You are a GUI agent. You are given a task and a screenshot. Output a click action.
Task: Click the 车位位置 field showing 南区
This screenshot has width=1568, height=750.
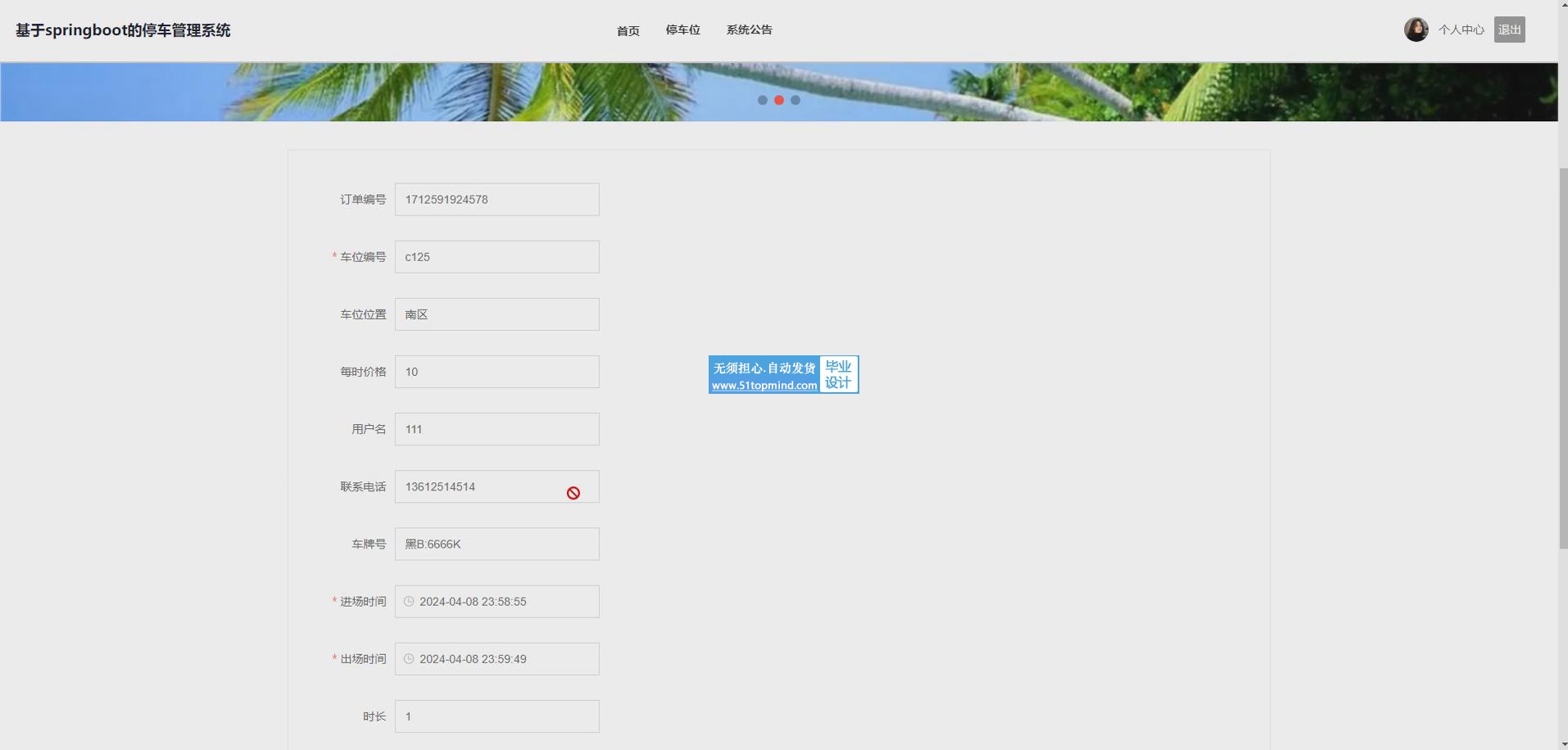(x=496, y=314)
